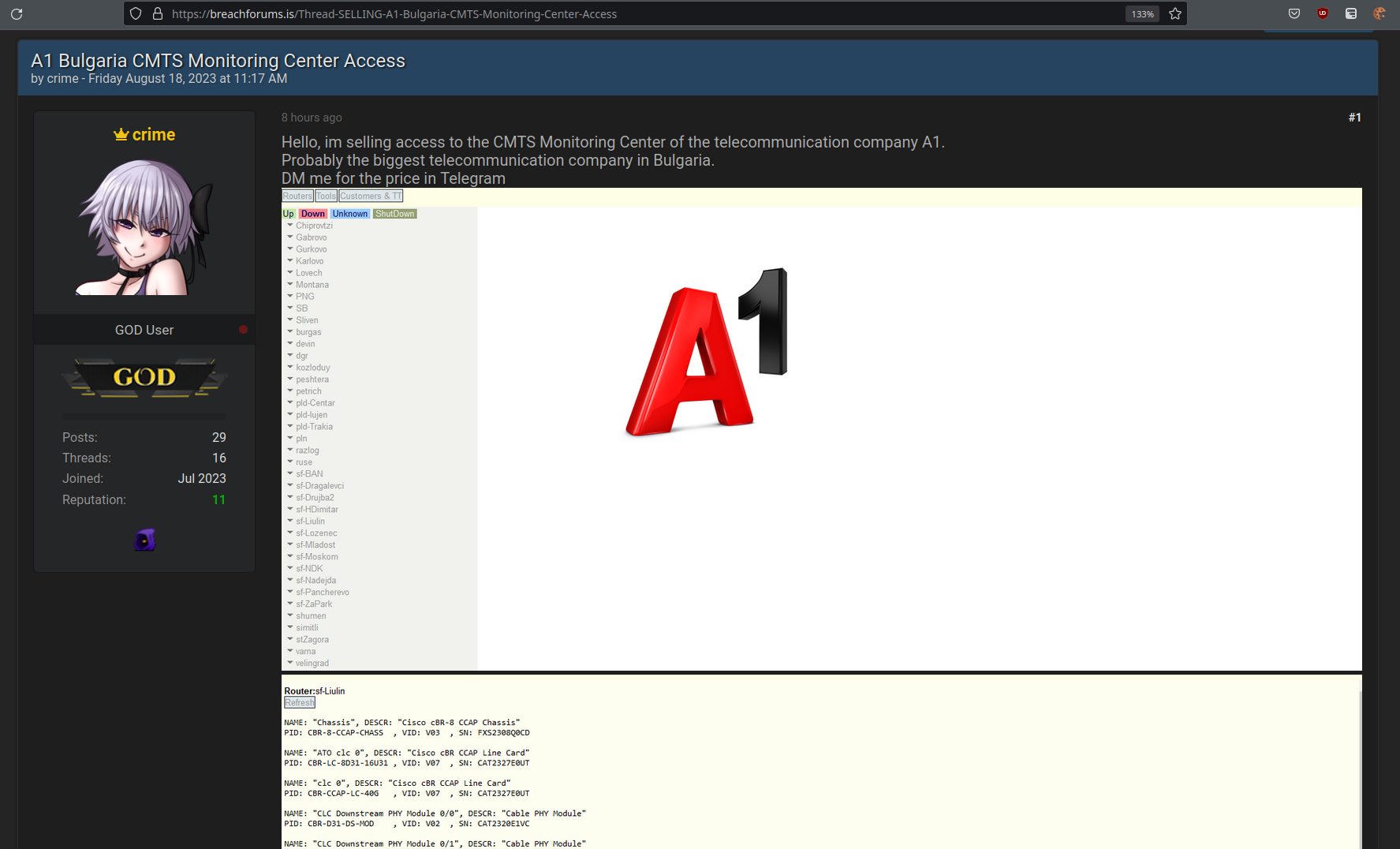1400x849 pixels.
Task: Select the sf-Pancherevo router entry
Action: pyautogui.click(x=323, y=593)
